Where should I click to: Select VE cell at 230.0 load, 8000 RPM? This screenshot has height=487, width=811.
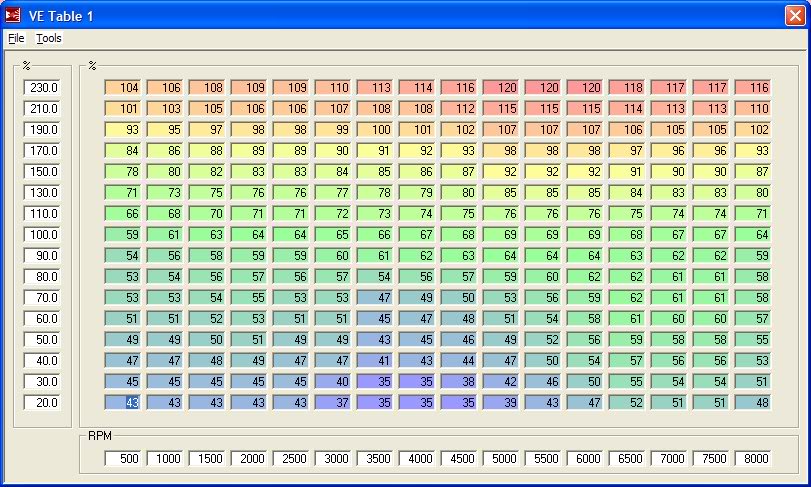754,87
